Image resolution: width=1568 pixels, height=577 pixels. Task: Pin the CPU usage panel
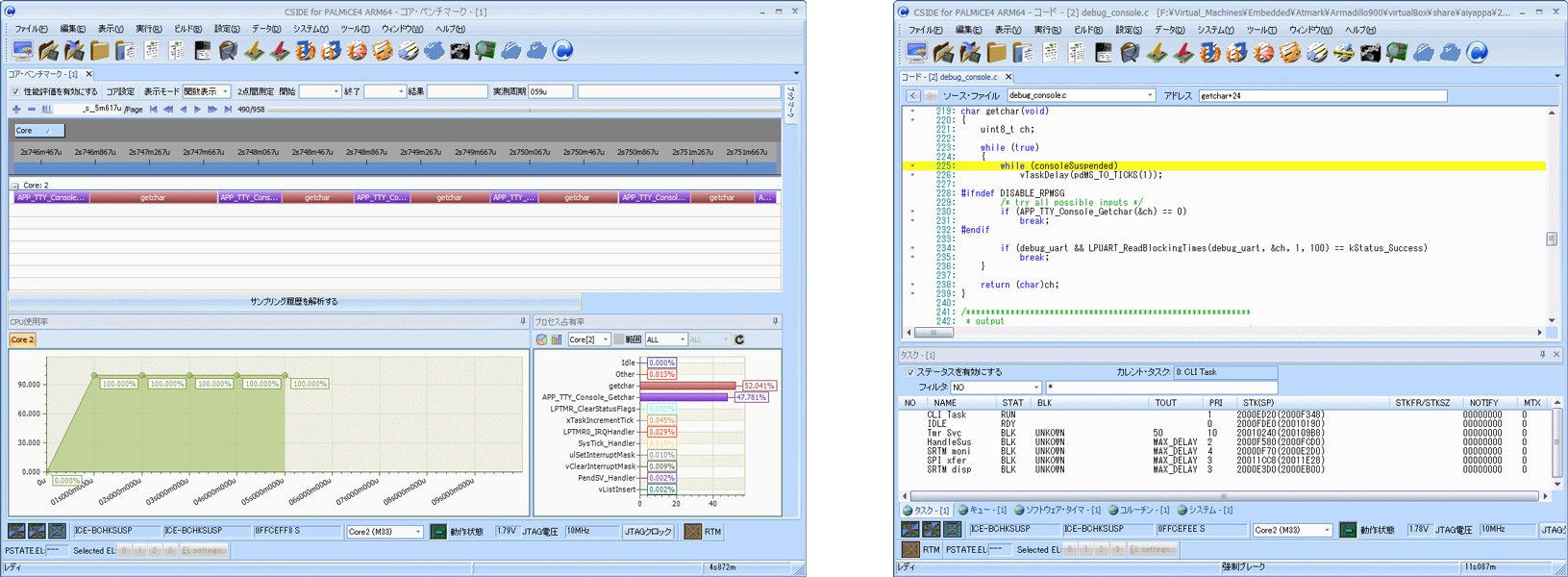(523, 321)
